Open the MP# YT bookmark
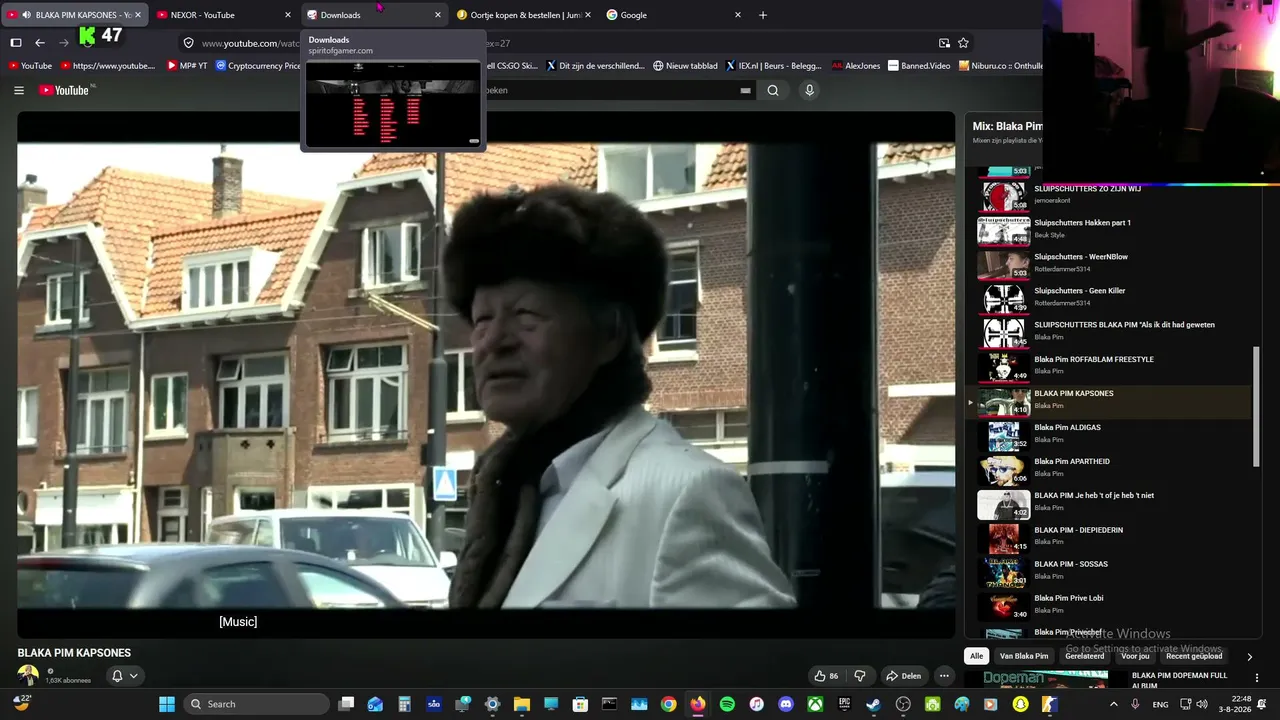 click(187, 66)
